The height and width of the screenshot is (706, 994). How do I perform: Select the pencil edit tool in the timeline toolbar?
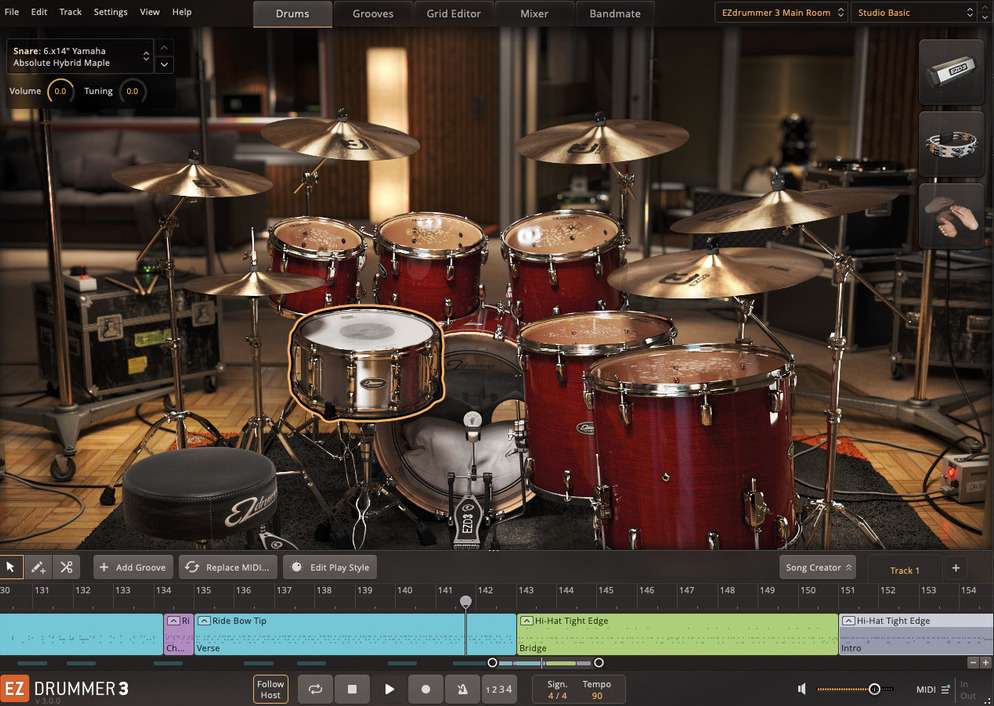coord(38,567)
